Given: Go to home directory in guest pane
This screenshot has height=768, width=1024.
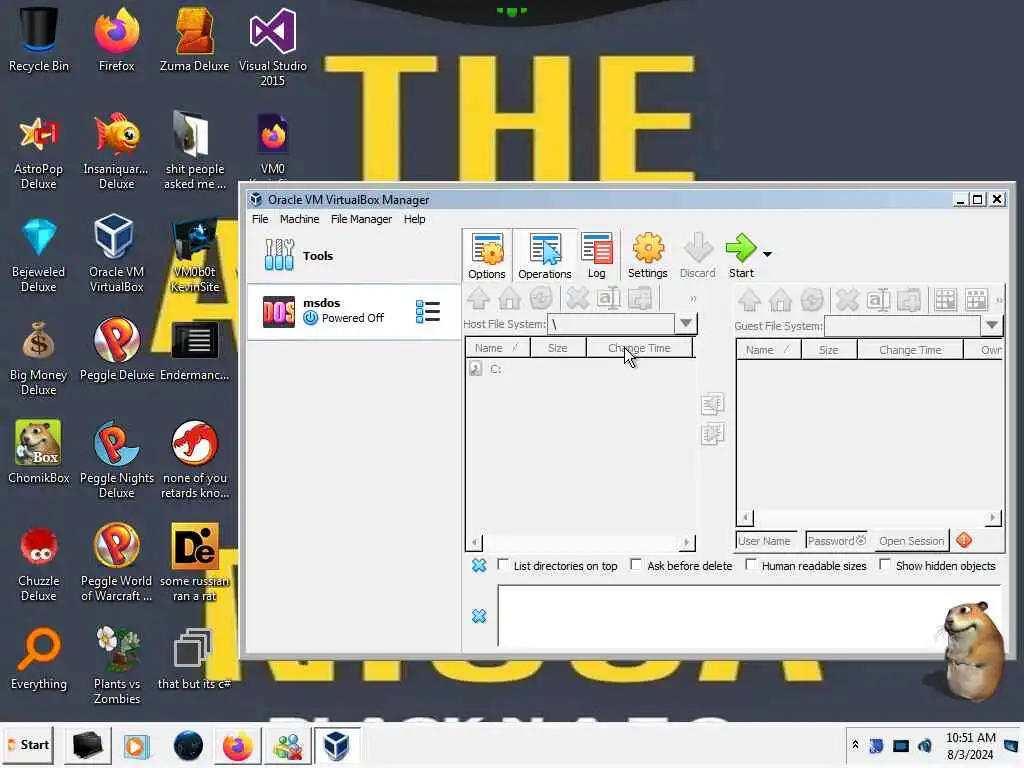Looking at the screenshot, I should click(x=780, y=300).
